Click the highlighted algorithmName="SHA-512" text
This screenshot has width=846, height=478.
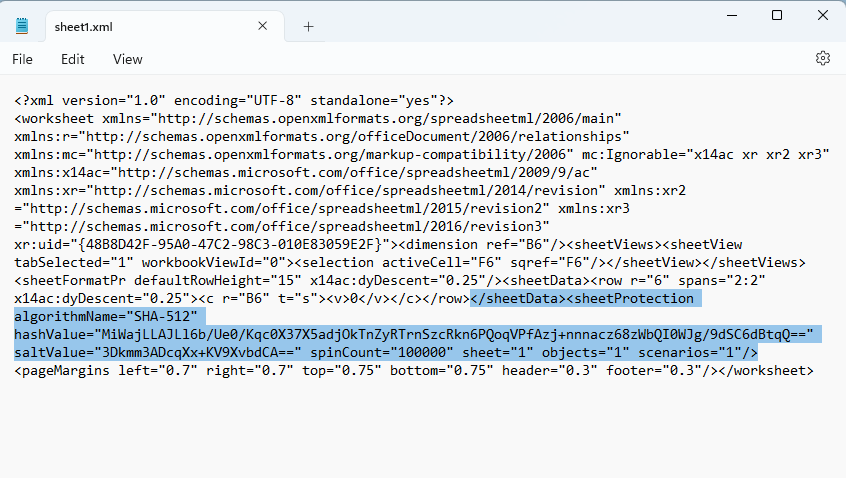pyautogui.click(x=106, y=316)
